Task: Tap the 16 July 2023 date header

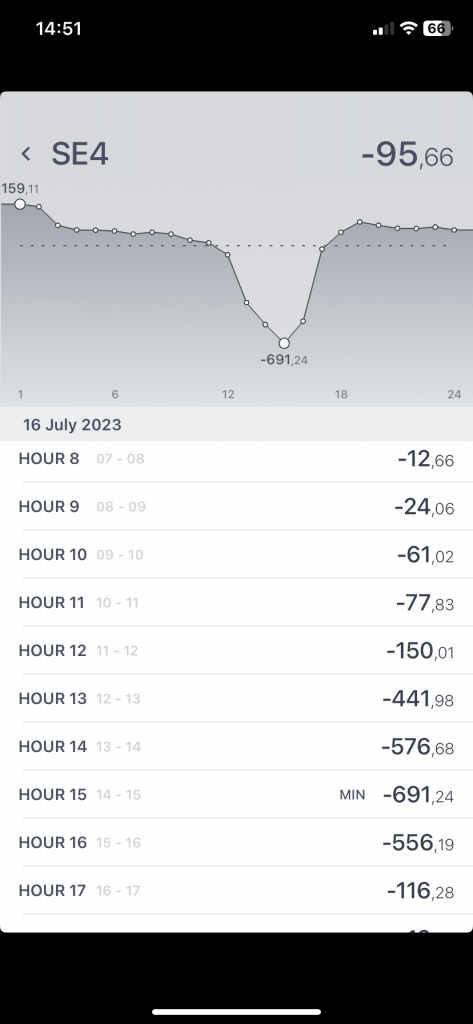Action: coord(73,424)
